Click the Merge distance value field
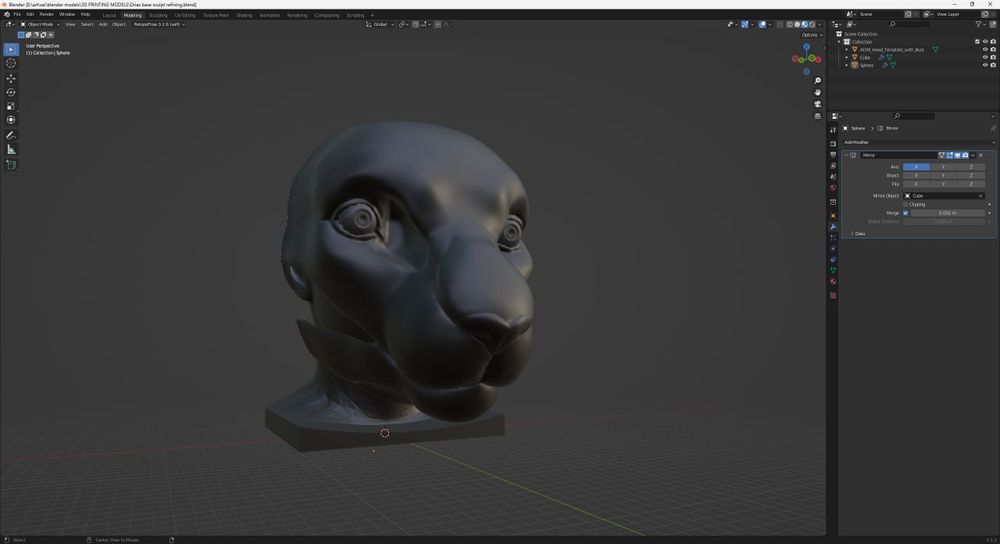Viewport: 1000px width, 544px height. [947, 213]
